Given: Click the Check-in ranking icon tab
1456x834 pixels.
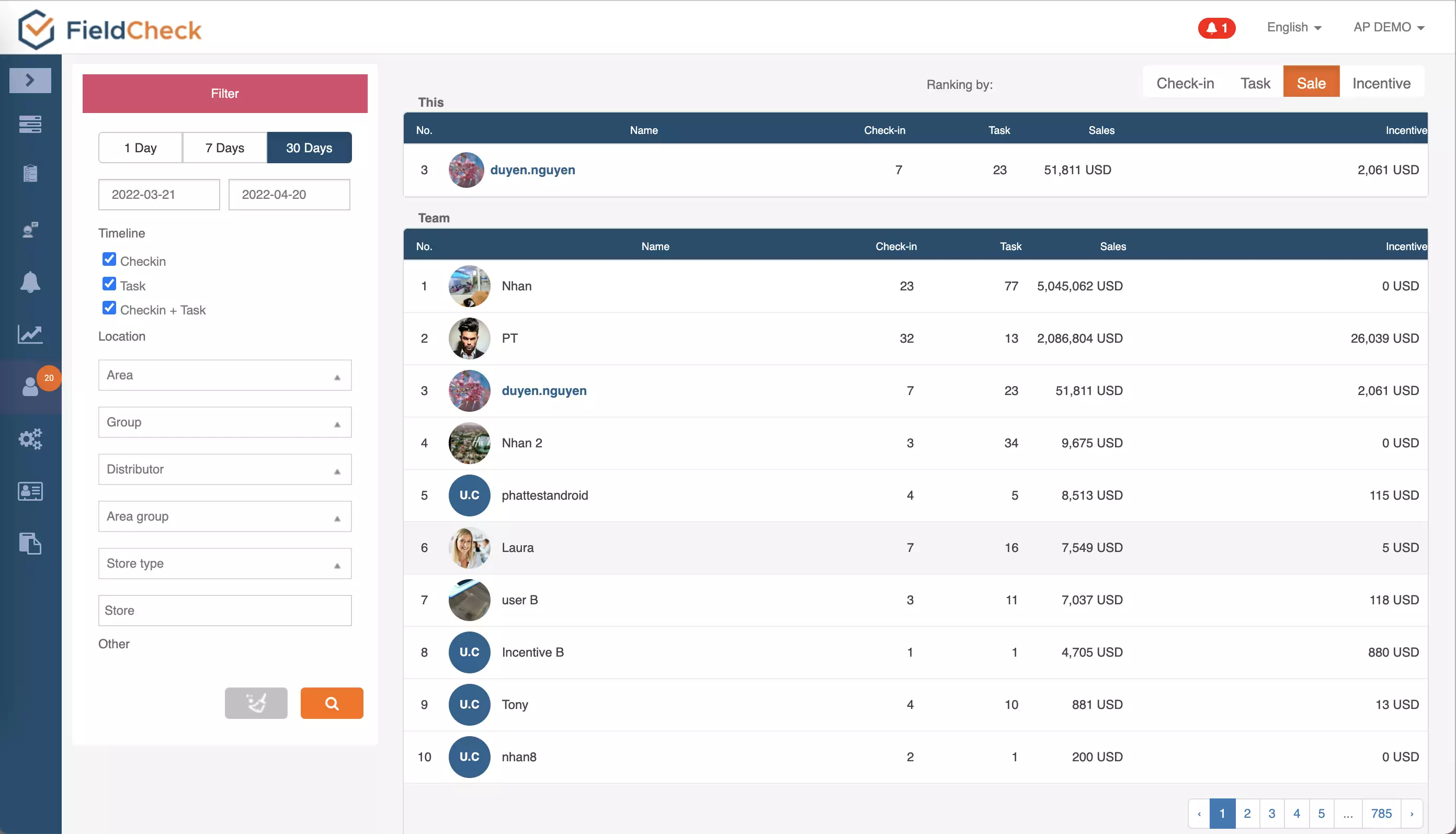Looking at the screenshot, I should click(x=1185, y=84).
